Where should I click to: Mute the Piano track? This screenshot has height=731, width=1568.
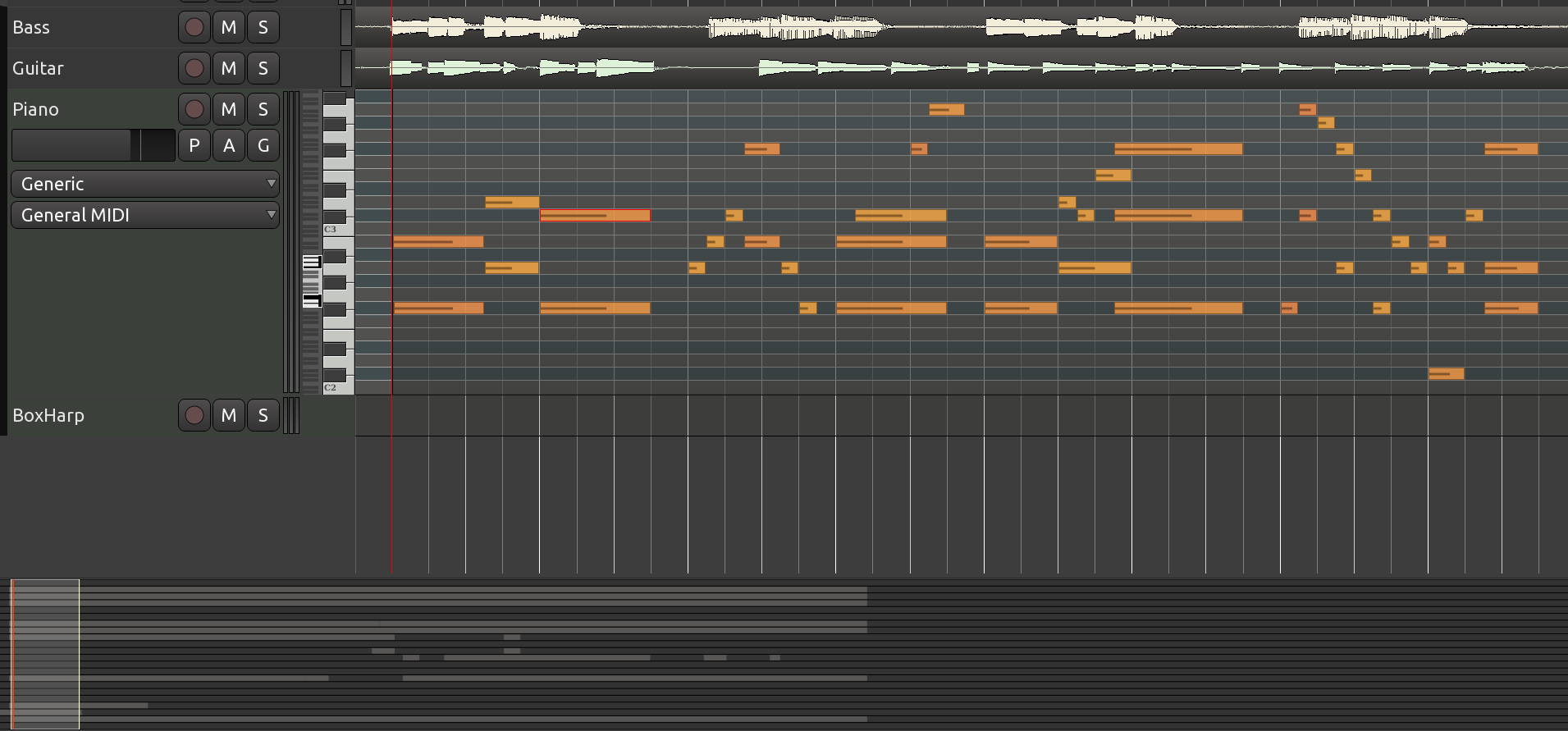point(229,109)
